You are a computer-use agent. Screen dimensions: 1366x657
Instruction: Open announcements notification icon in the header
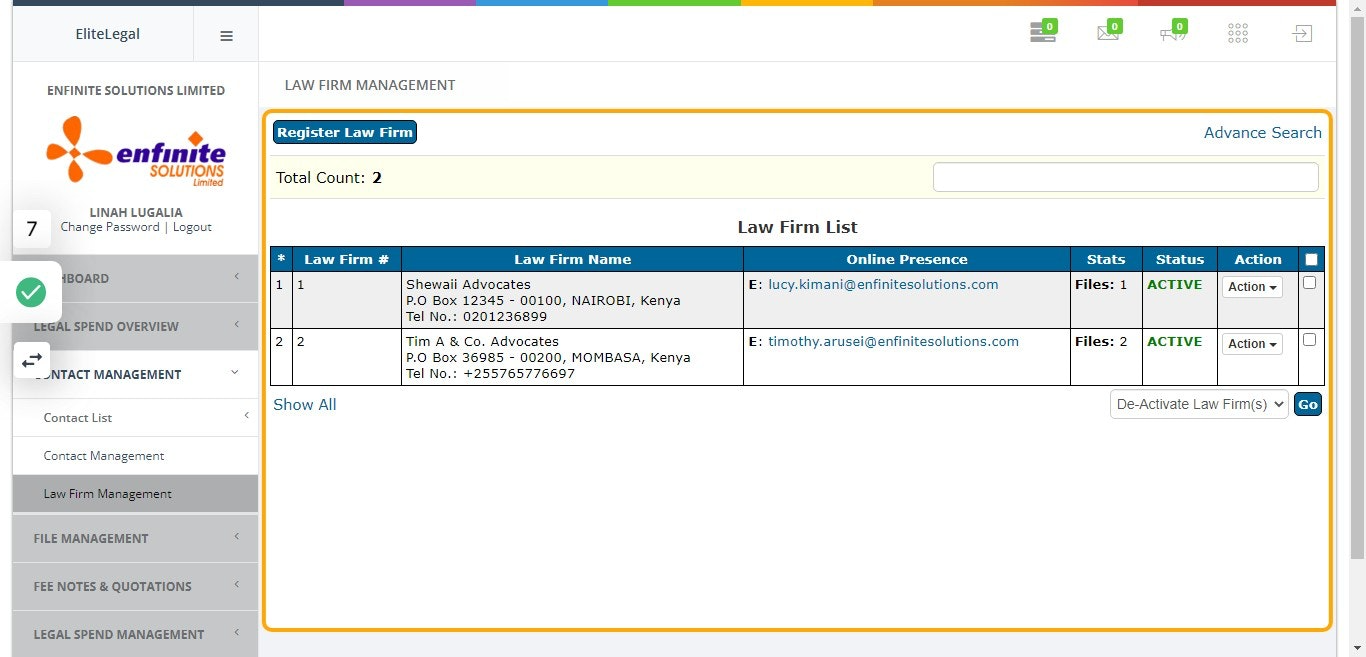pos(1172,31)
